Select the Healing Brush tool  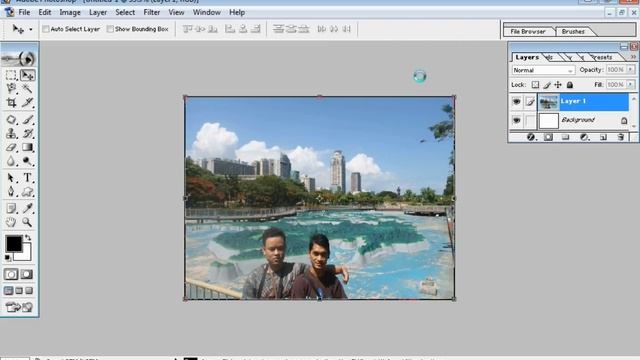tap(11, 120)
